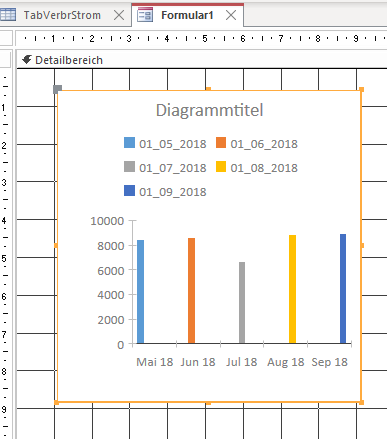Click the orange Jun 18 bar
387x439 pixels.
[191, 291]
